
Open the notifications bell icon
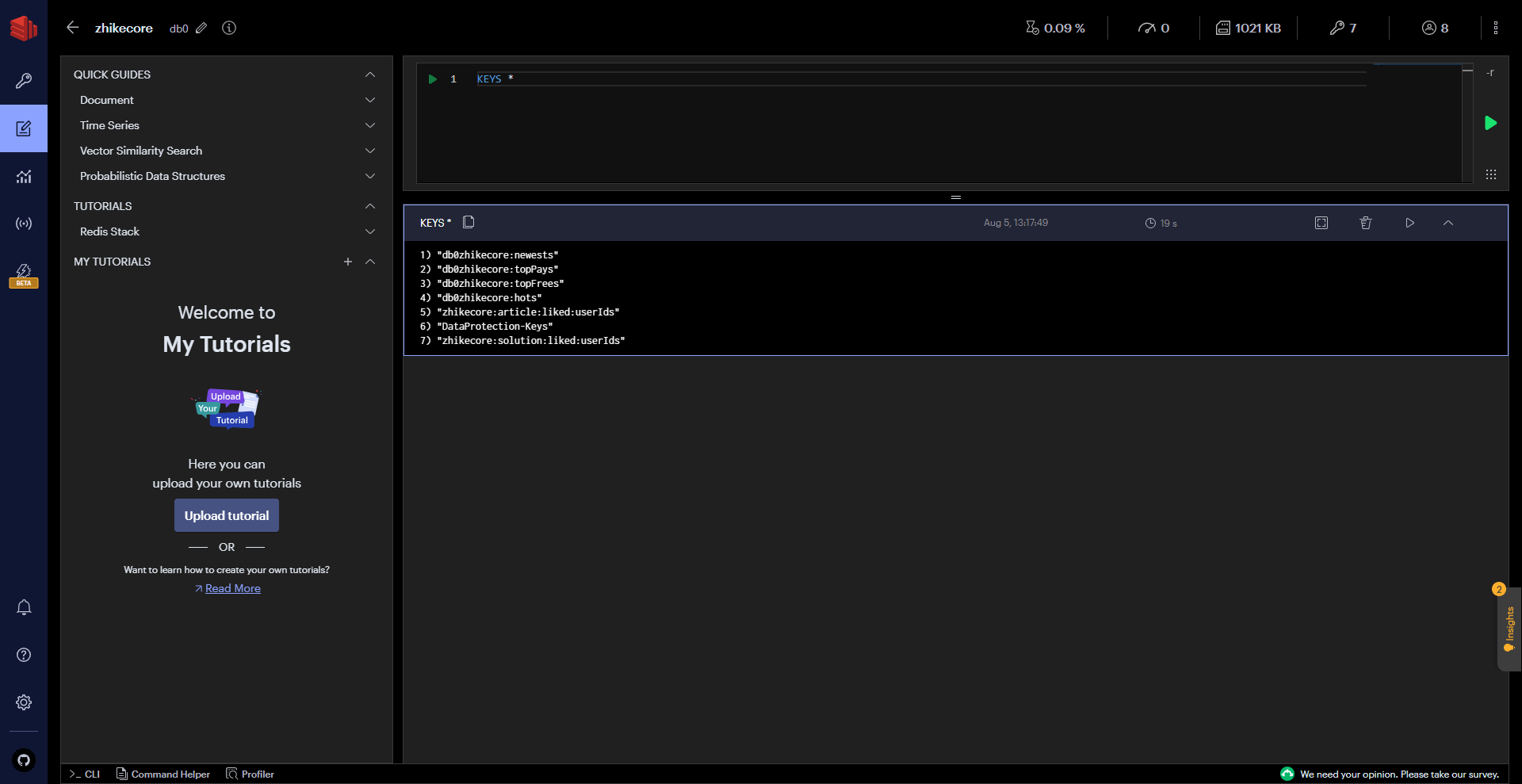click(x=24, y=607)
